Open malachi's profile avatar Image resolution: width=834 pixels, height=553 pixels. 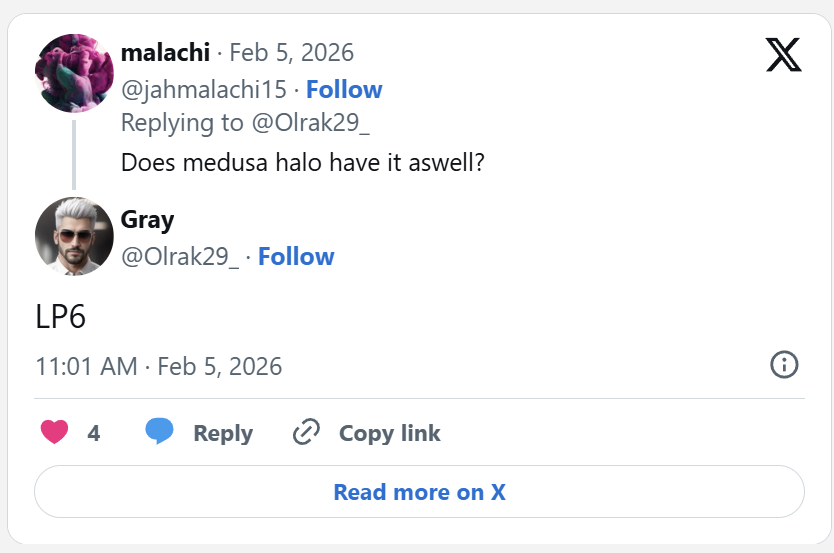tap(74, 72)
